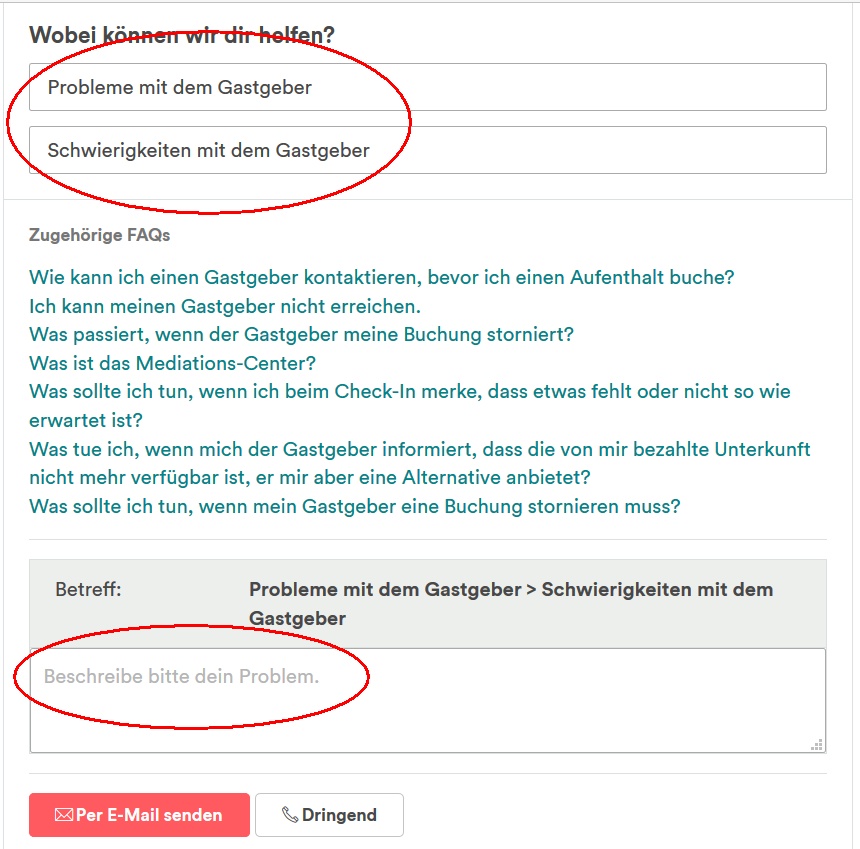Click the phone icon next to Dringend
The height and width of the screenshot is (849, 860).
(x=290, y=814)
